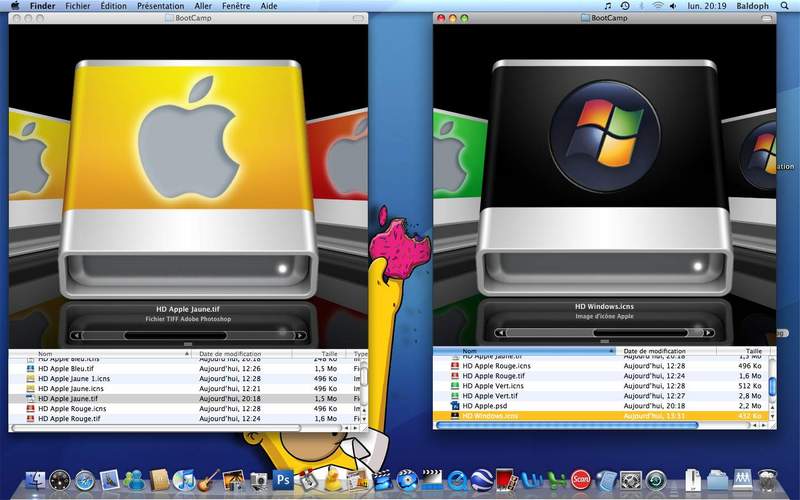Viewport: 800px width, 500px height.
Task: Click the Wi-Fi status menu bar icon
Action: coord(658,6)
